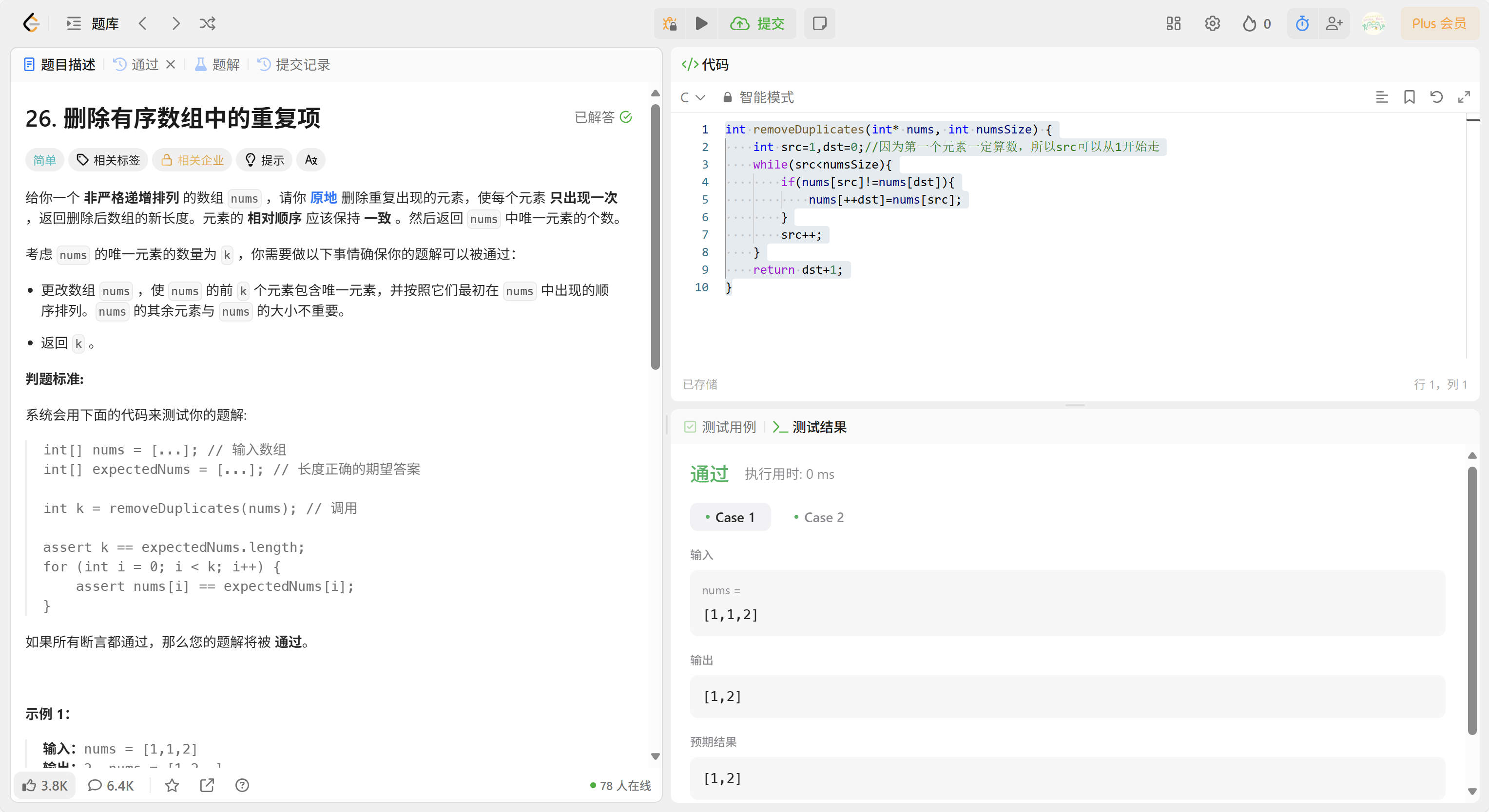Switch to 测试用例 tab
This screenshot has height=812, width=1489.
pyautogui.click(x=720, y=427)
